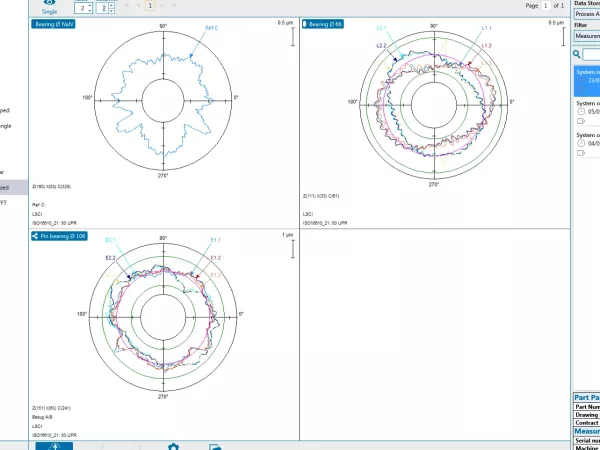Click current page 1 button in pager

151,6
